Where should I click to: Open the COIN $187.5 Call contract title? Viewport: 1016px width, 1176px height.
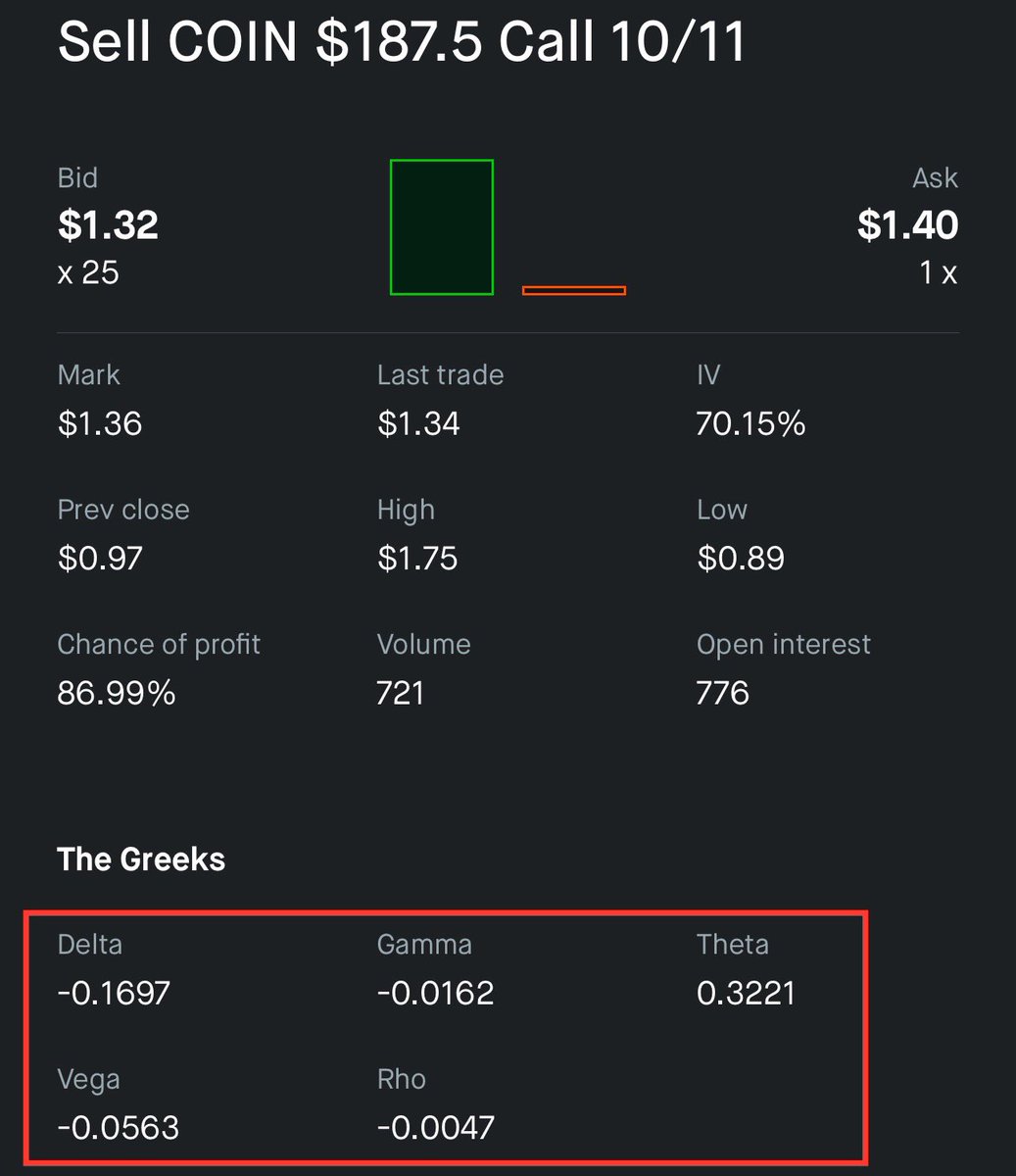point(400,44)
